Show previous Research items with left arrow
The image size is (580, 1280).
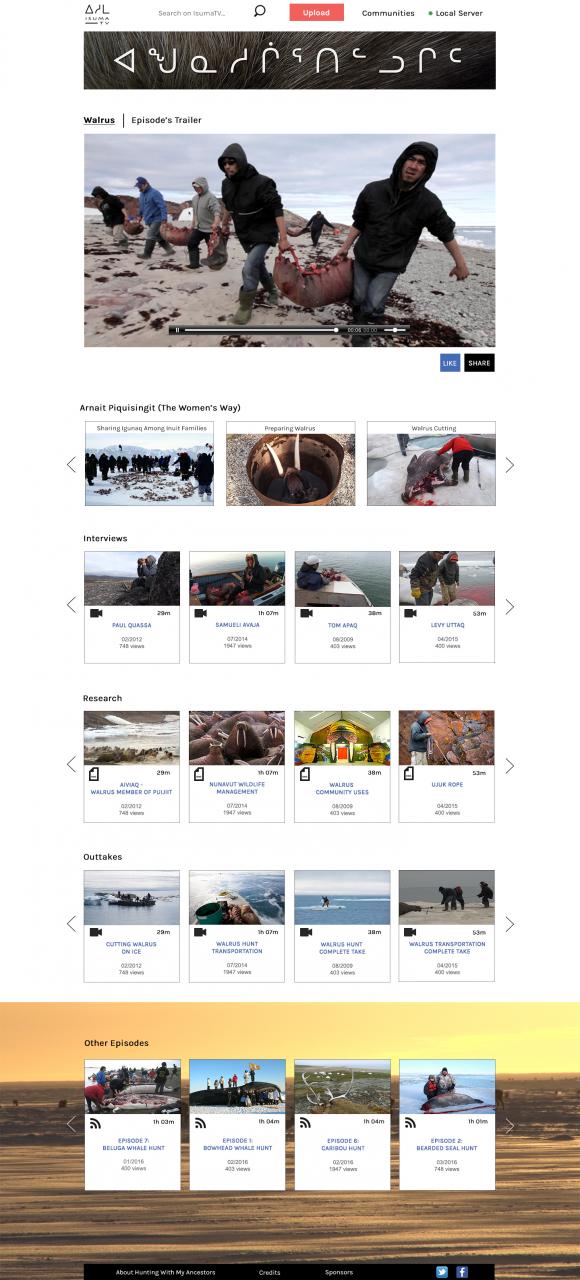pos(71,764)
